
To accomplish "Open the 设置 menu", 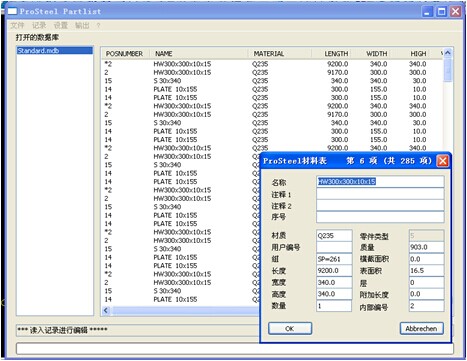I will coord(61,25).
